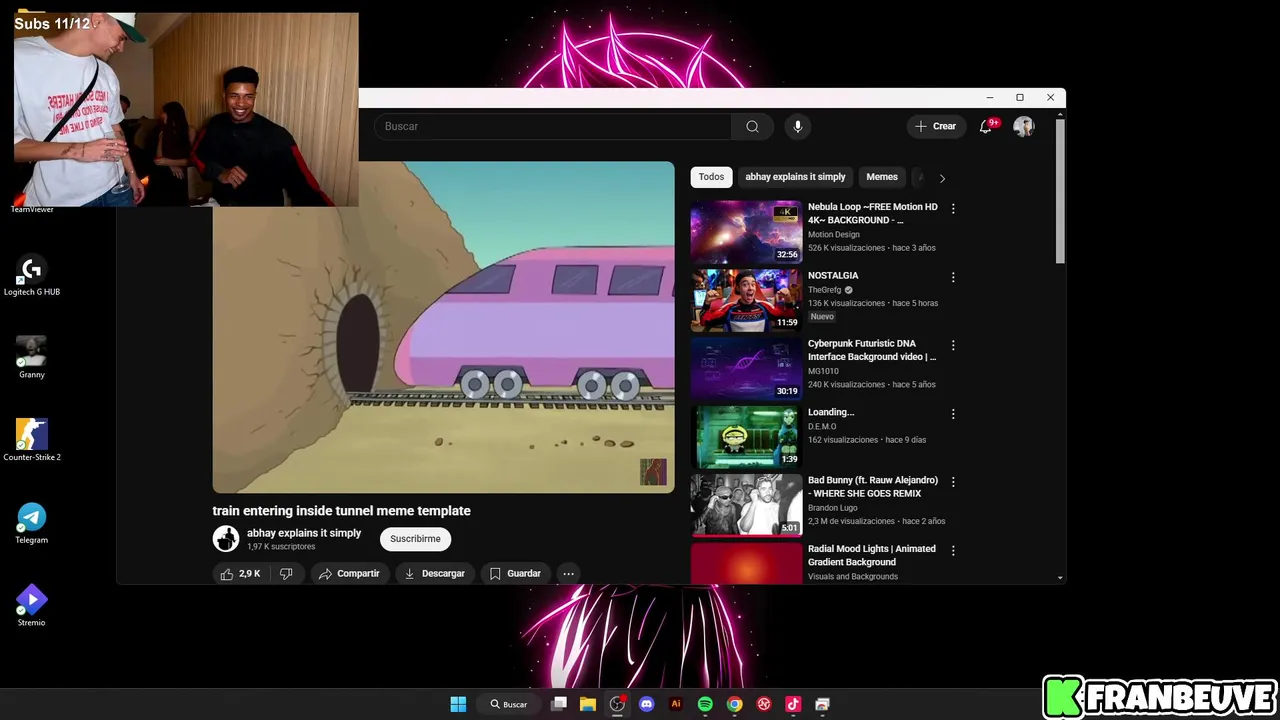This screenshot has height=720, width=1280.
Task: Click Descargar to download video
Action: click(x=434, y=574)
